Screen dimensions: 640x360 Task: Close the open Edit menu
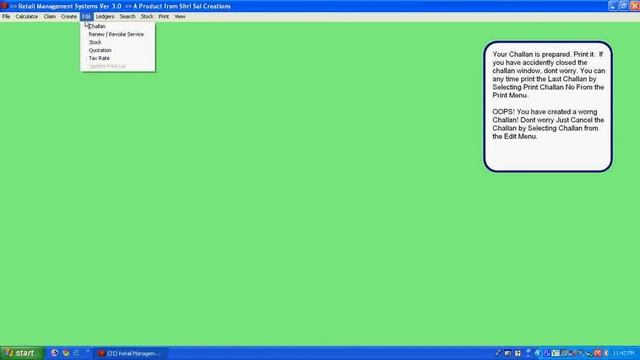tap(87, 17)
